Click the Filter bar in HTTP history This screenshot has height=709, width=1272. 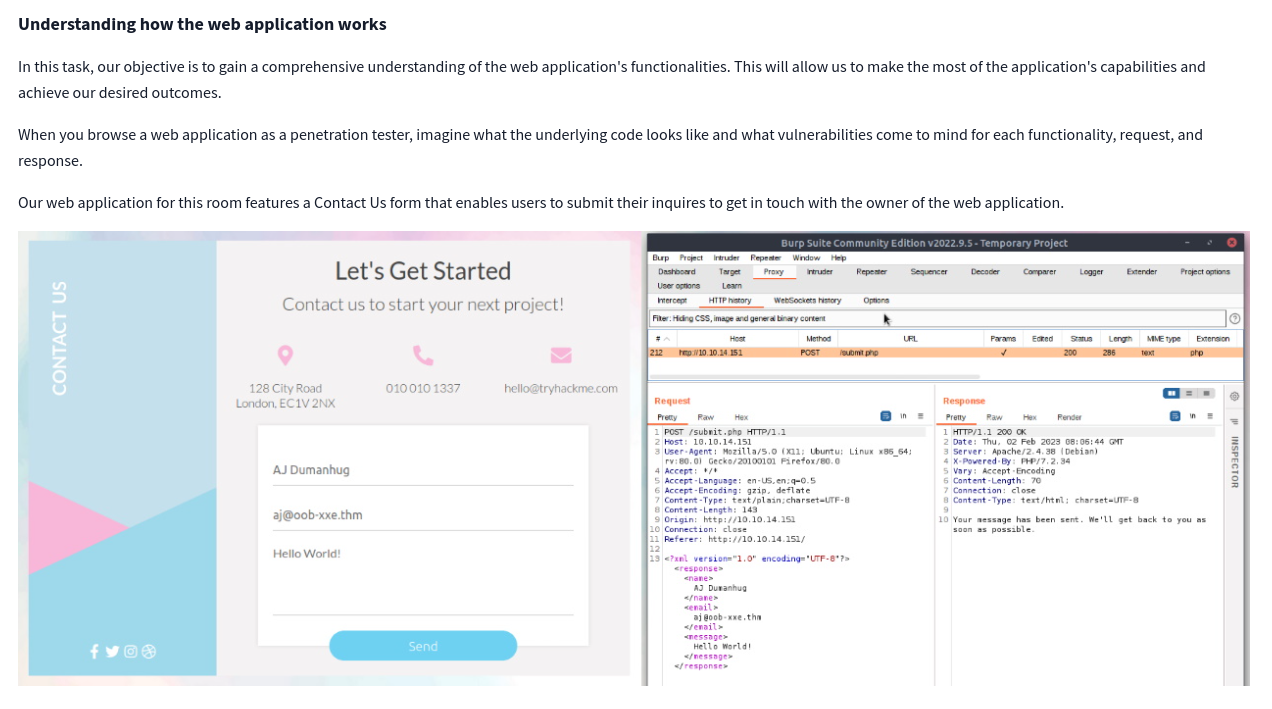[937, 319]
